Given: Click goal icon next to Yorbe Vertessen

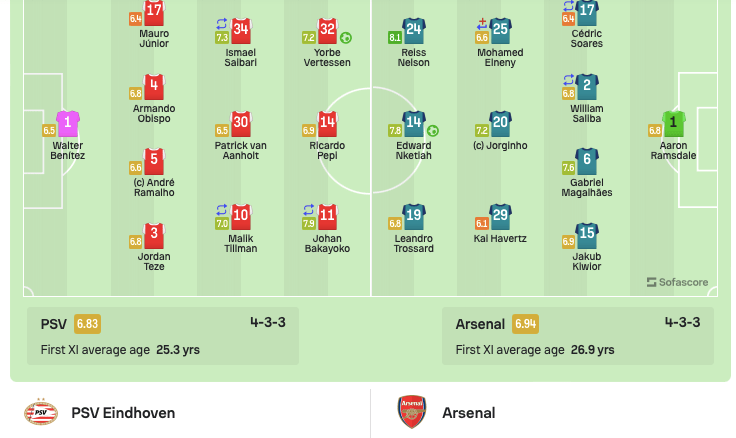Looking at the screenshot, I should click(x=346, y=38).
